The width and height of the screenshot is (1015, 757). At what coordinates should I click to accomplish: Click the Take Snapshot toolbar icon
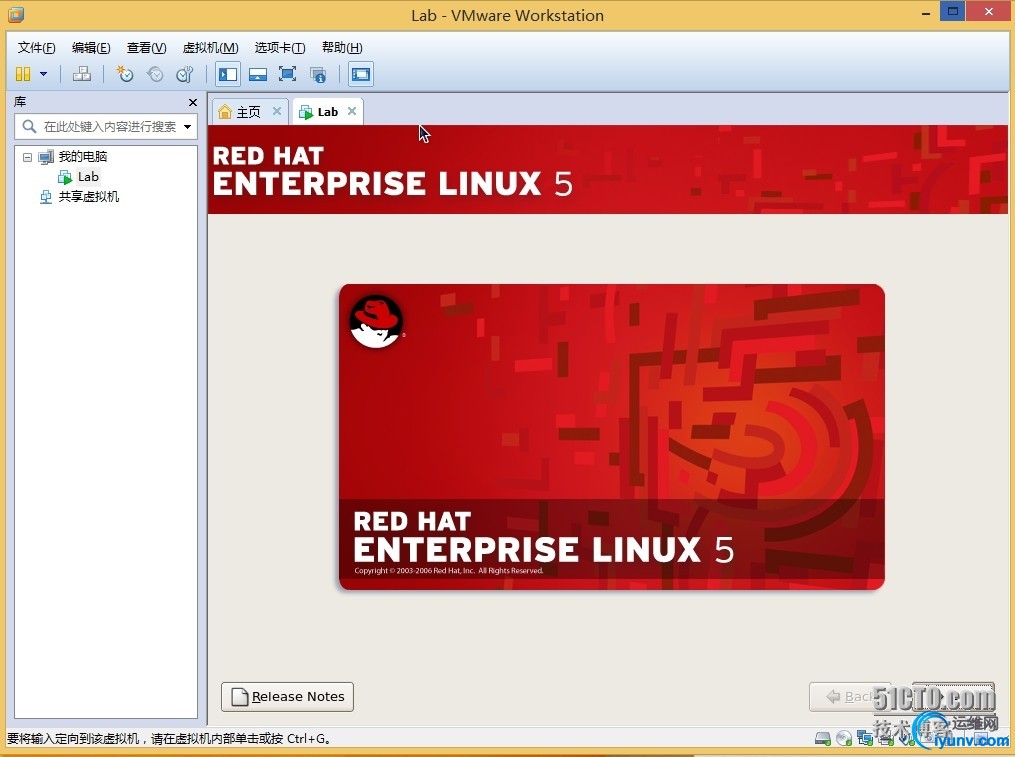click(124, 74)
